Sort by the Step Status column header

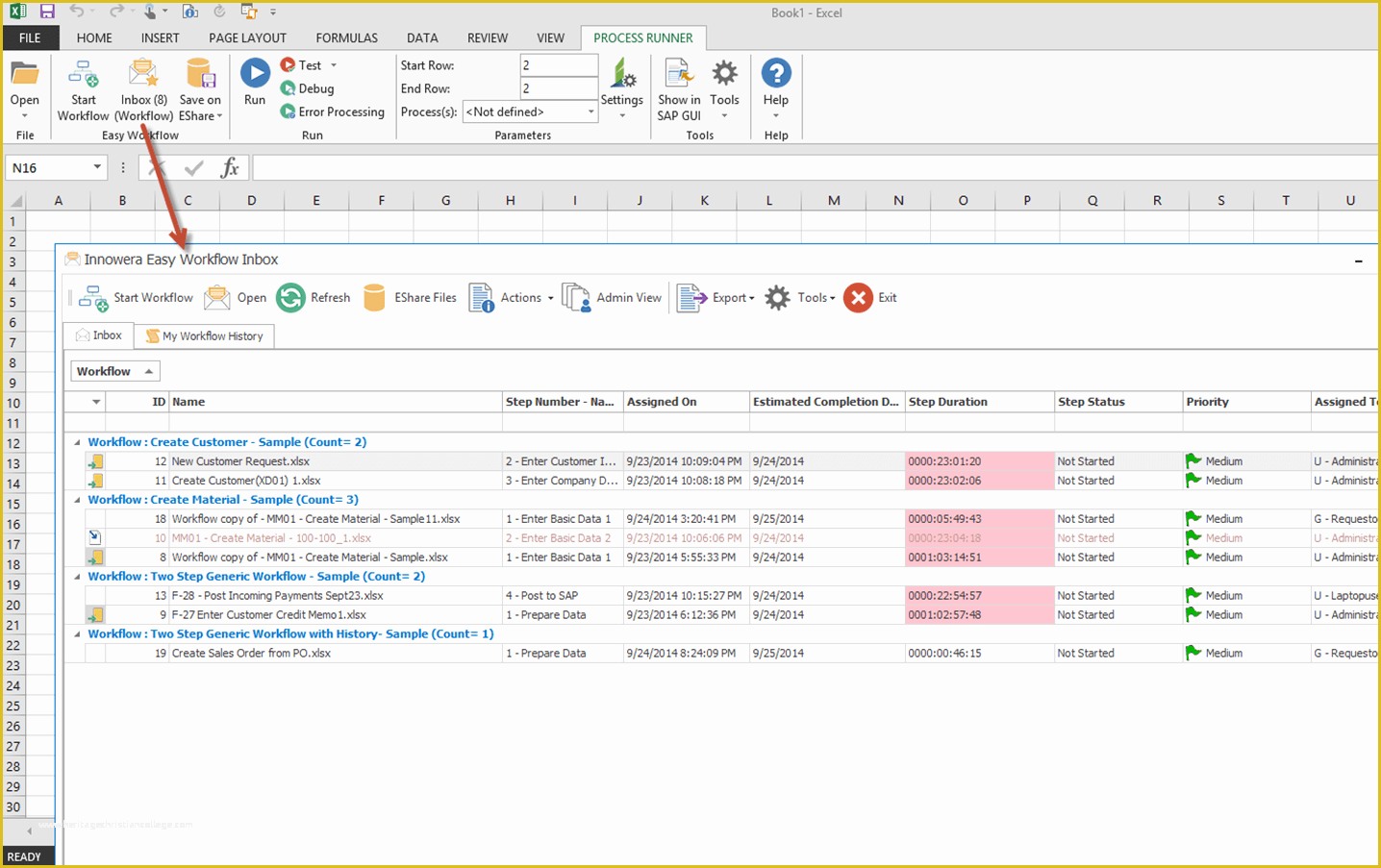(x=1118, y=402)
